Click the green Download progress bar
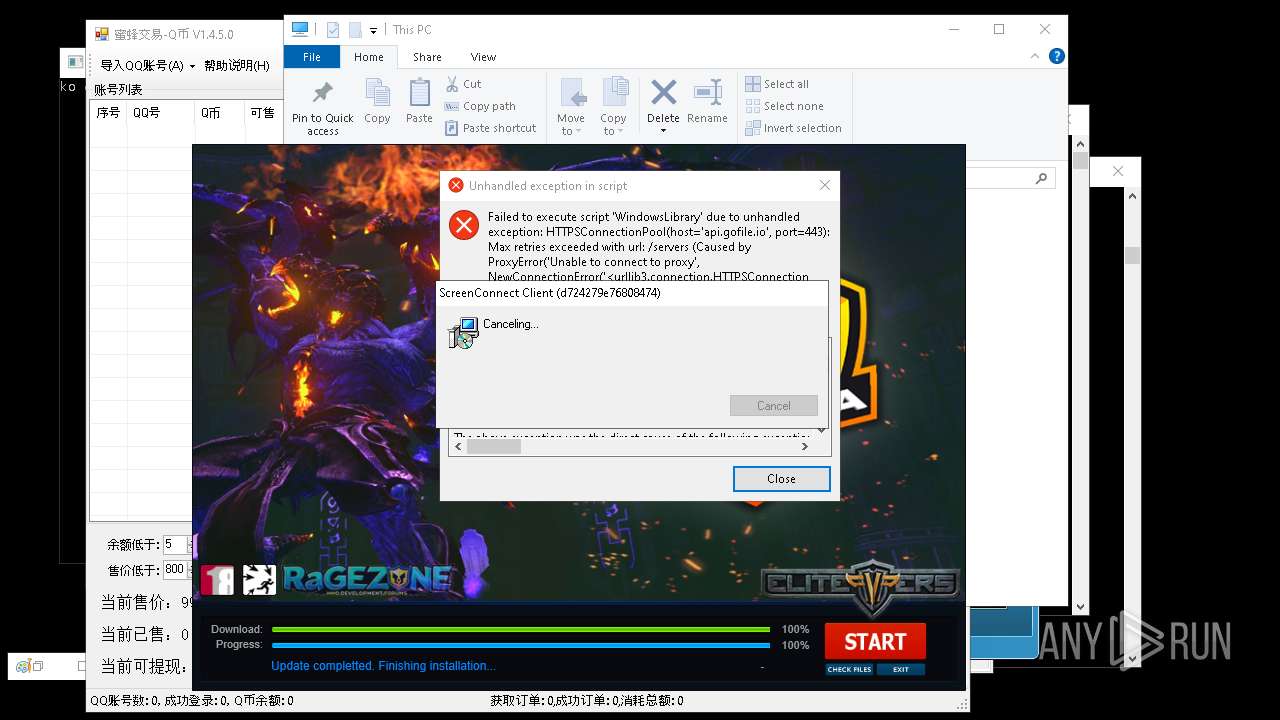This screenshot has height=720, width=1280. (x=521, y=629)
